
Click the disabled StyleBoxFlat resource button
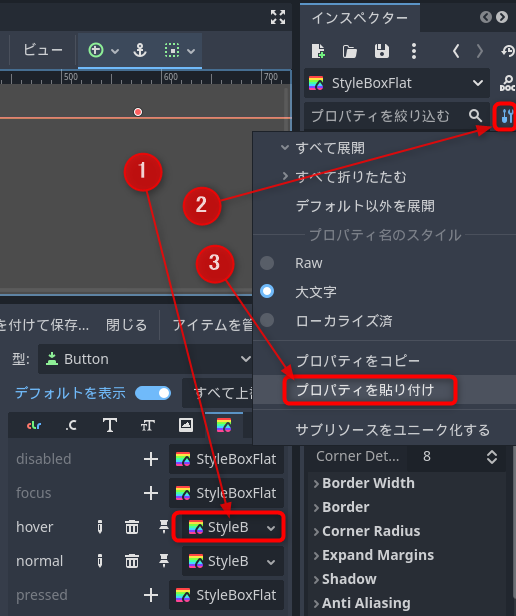pos(226,459)
